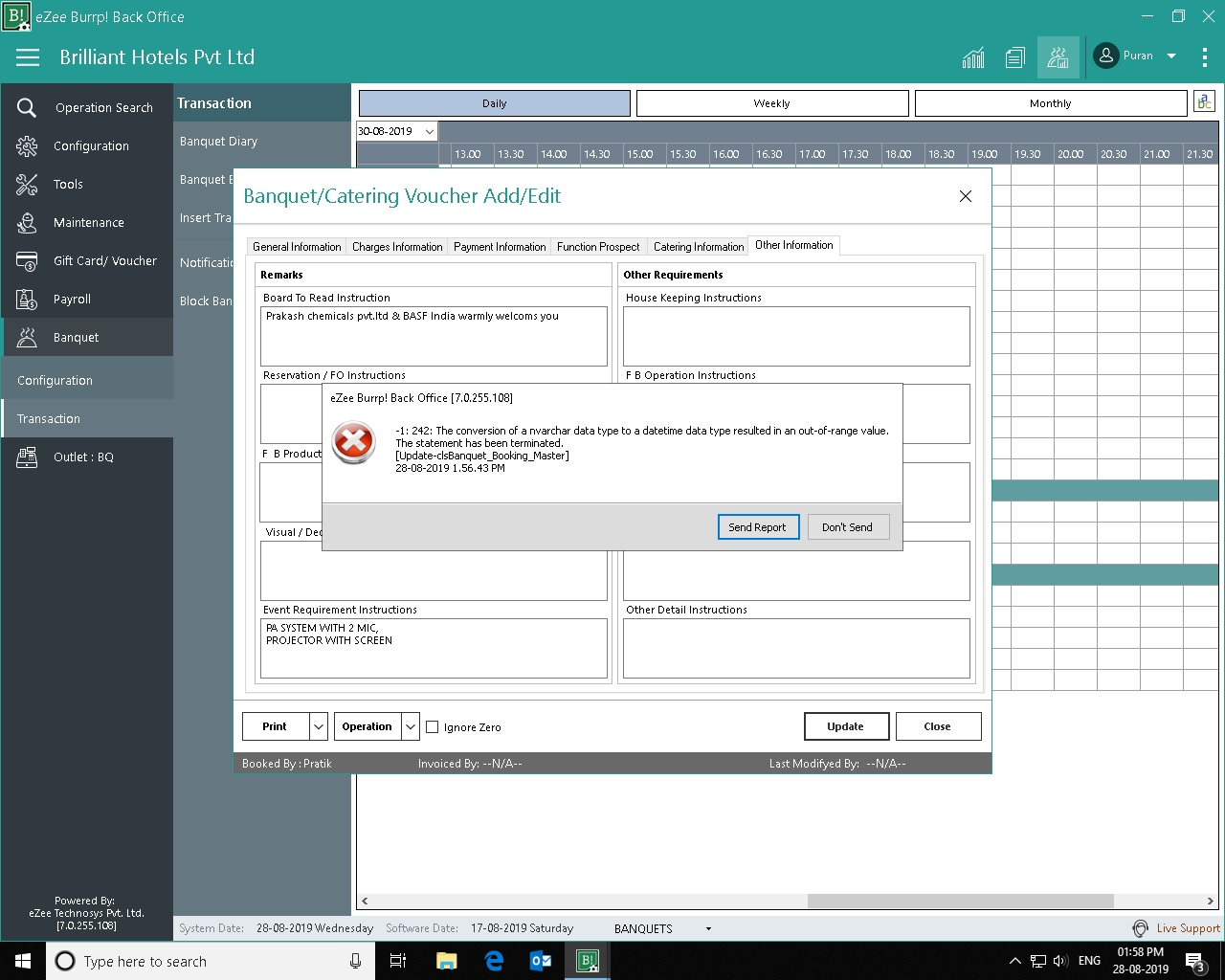The height and width of the screenshot is (980, 1225).
Task: Click Send Report in error dialog
Action: pyautogui.click(x=758, y=527)
